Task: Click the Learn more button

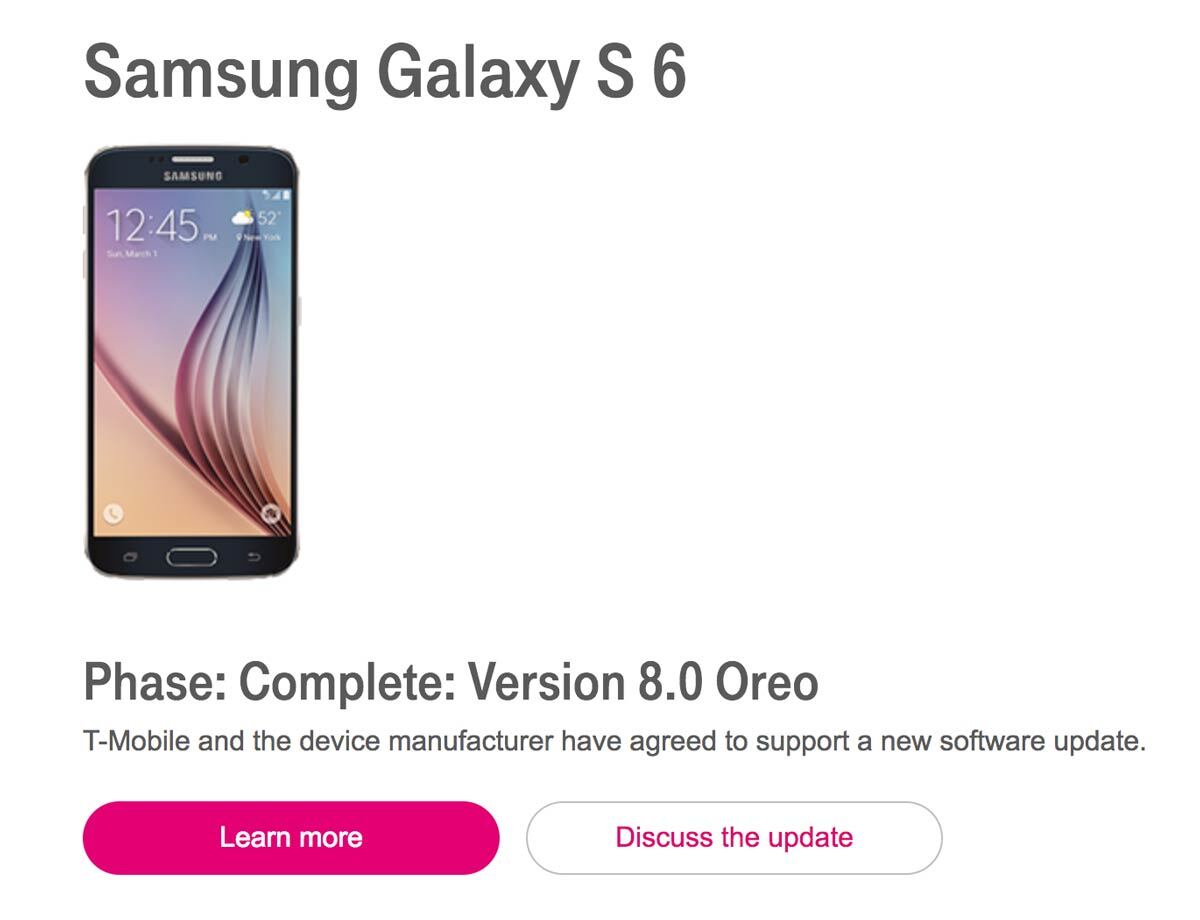Action: click(x=290, y=838)
